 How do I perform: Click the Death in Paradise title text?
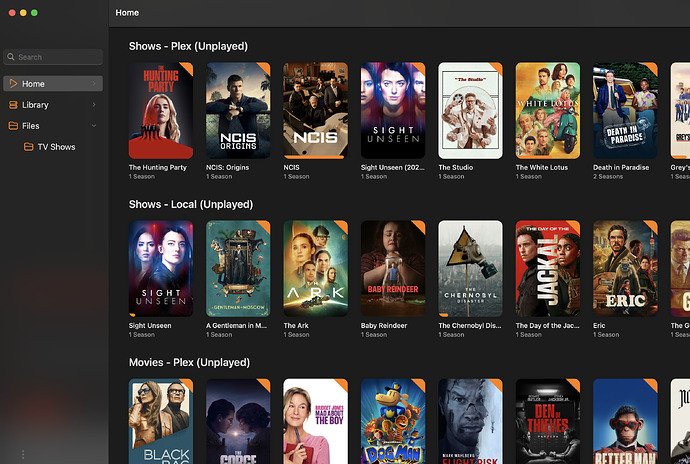coord(621,167)
